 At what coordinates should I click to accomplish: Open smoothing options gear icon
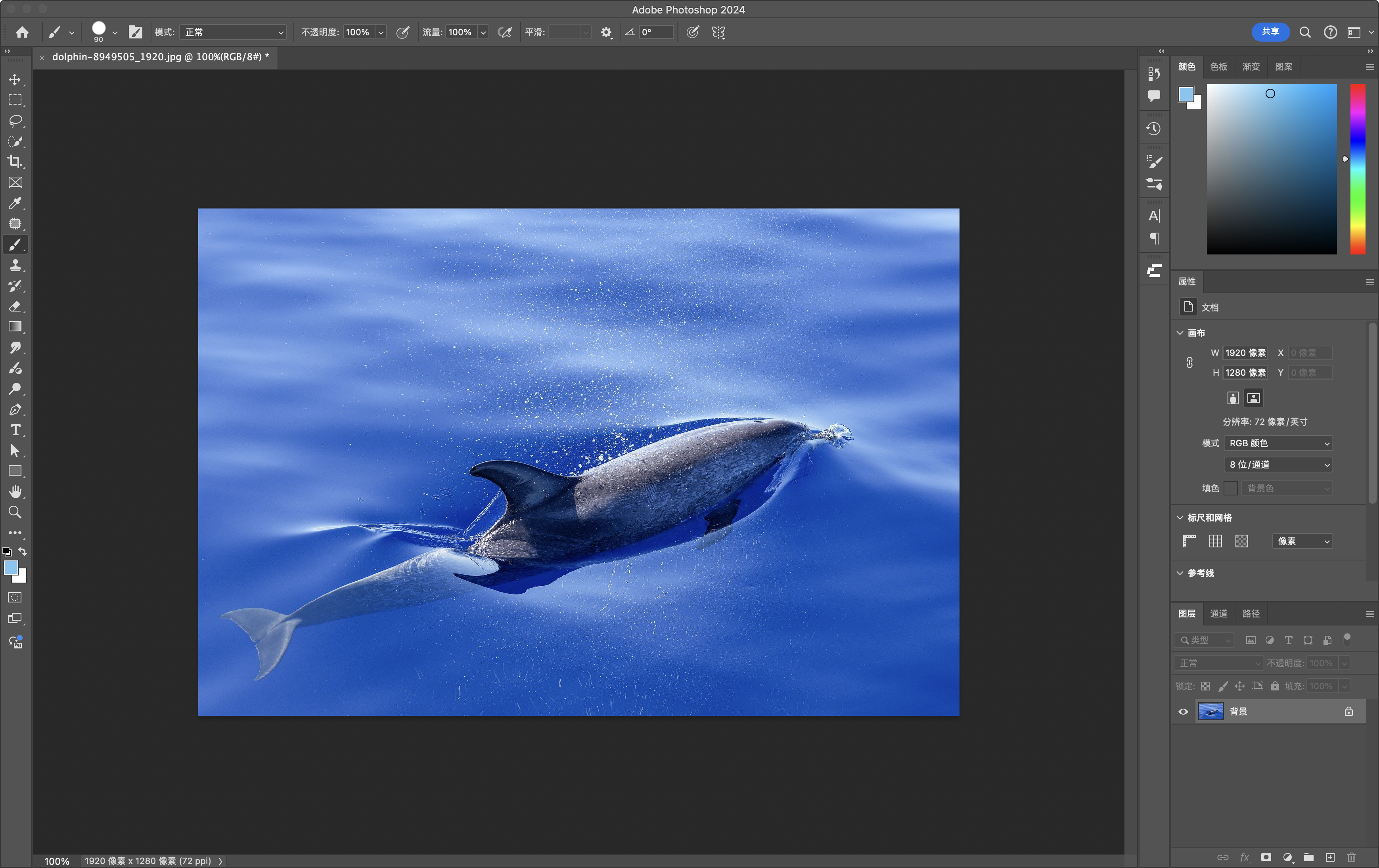(x=606, y=33)
